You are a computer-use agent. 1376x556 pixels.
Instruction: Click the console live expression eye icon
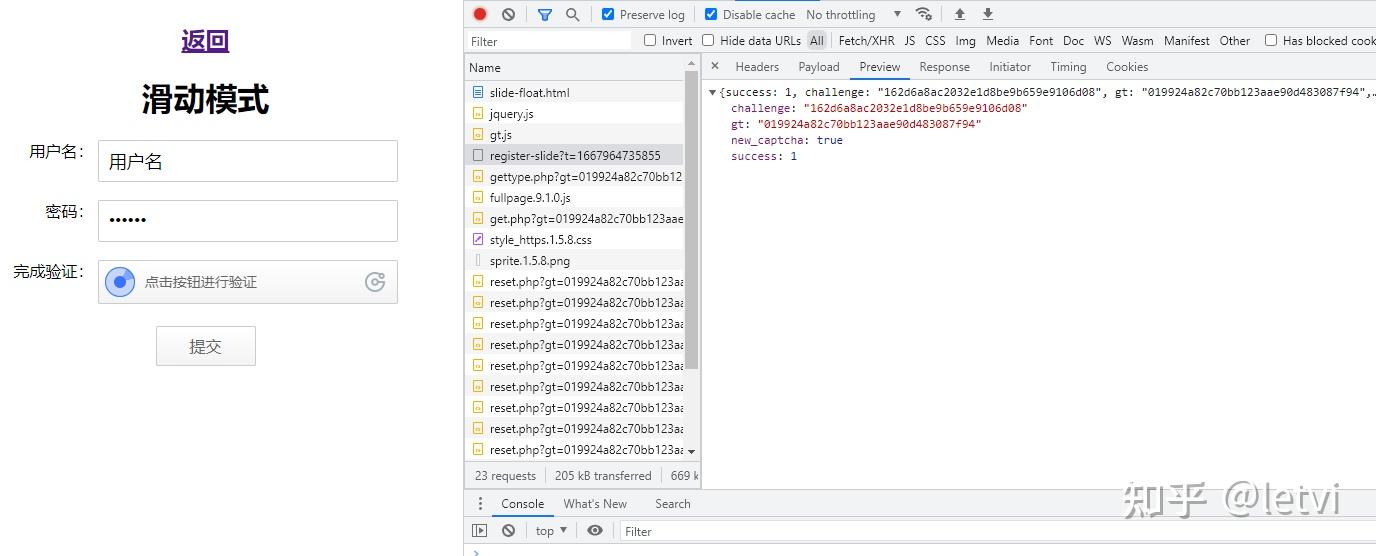(595, 531)
